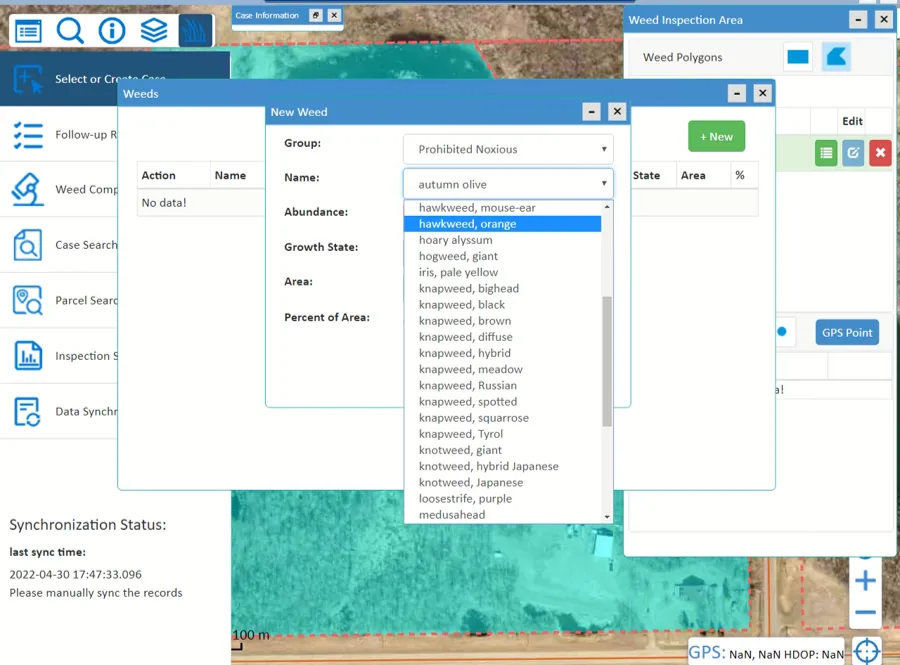The image size is (900, 665).
Task: Select knapweed, brown option
Action: point(502,321)
